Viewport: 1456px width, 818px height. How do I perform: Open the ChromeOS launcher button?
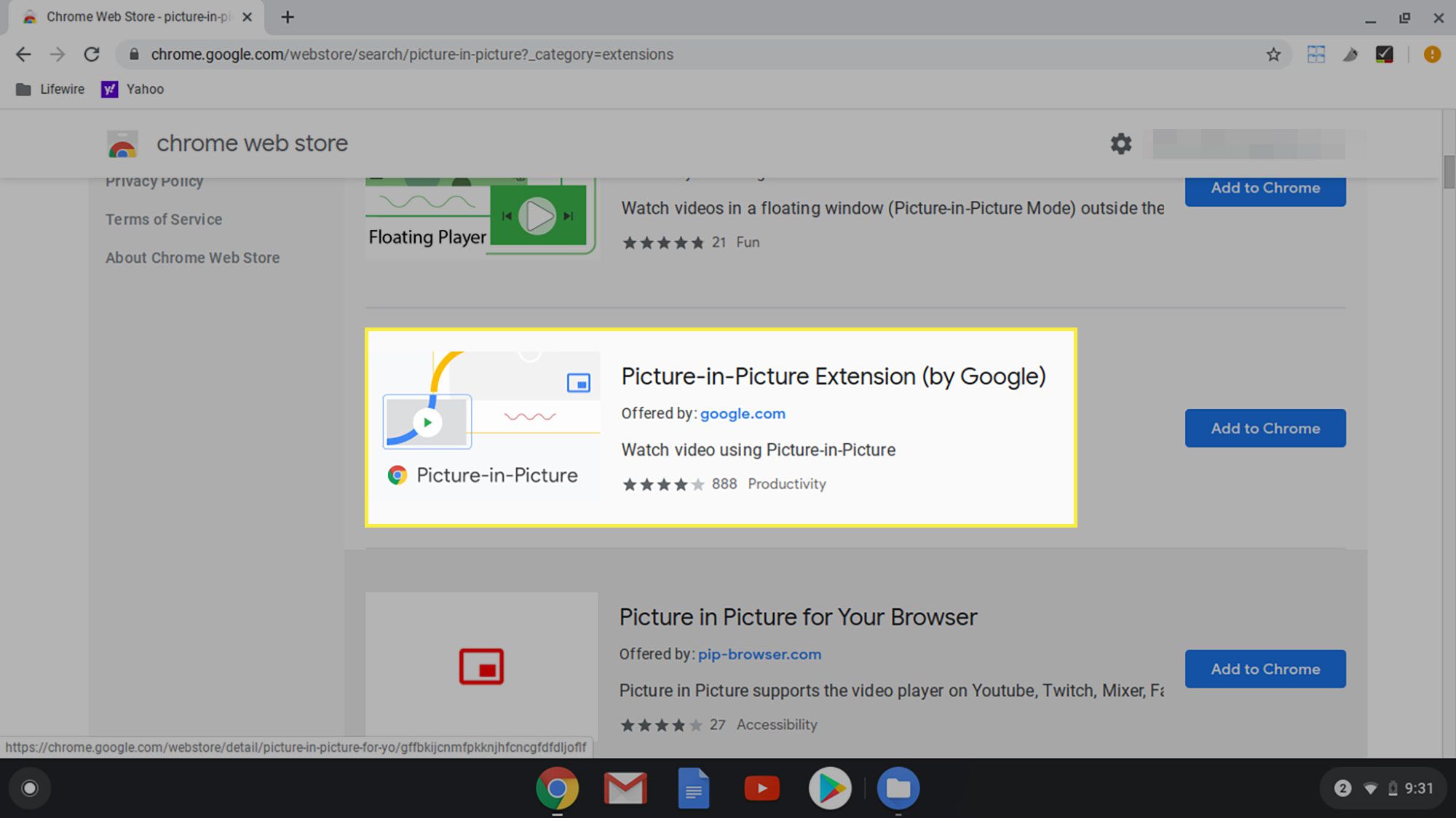[x=30, y=788]
